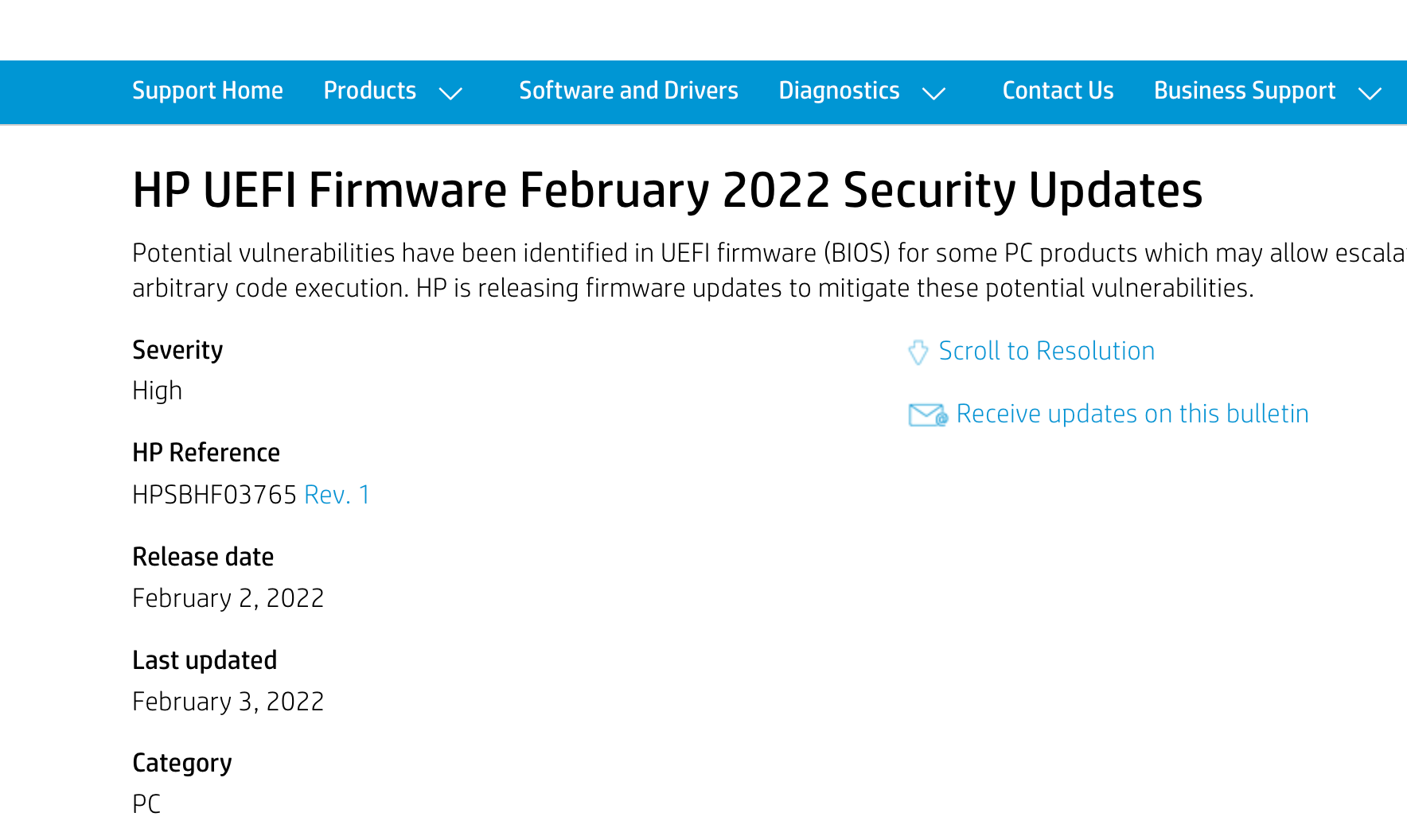Open the Support Home menu item

pos(208,91)
